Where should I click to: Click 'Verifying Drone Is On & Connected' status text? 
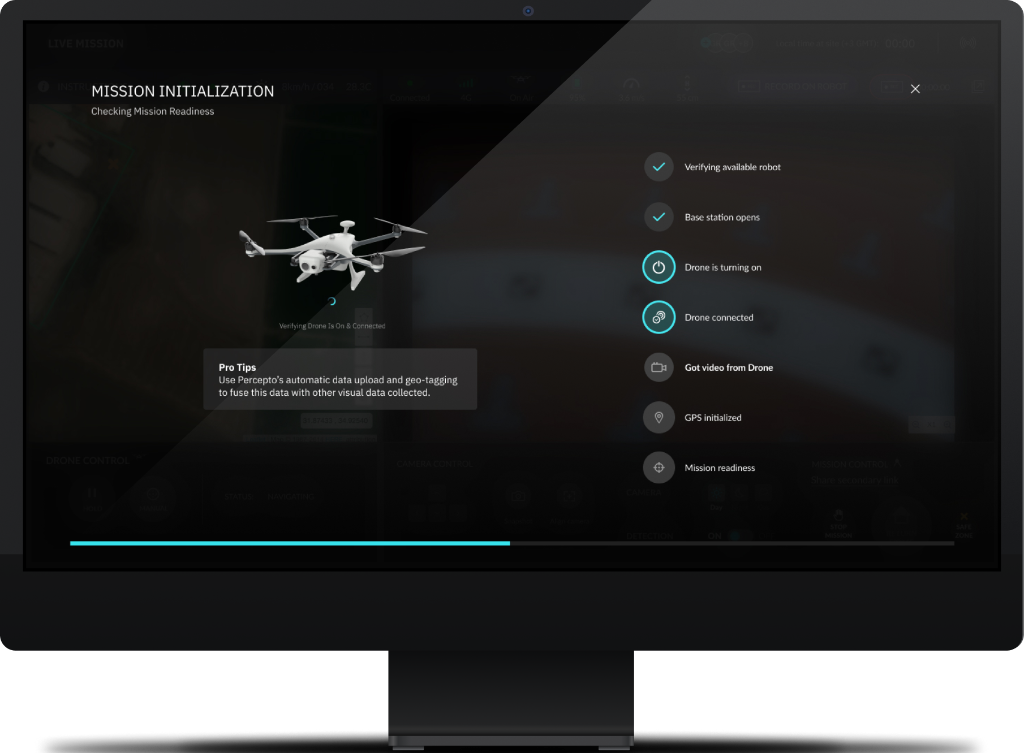332,326
